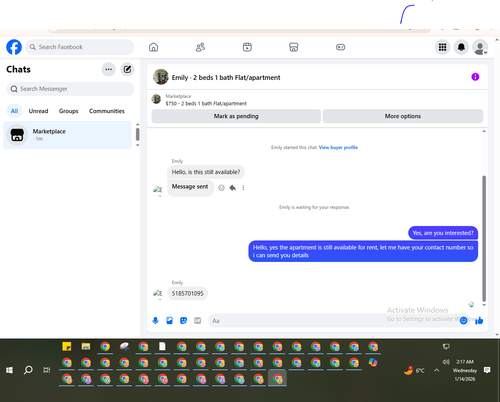The width and height of the screenshot is (500, 402).
Task: Open more actions for Message sent bubble
Action: (x=243, y=188)
